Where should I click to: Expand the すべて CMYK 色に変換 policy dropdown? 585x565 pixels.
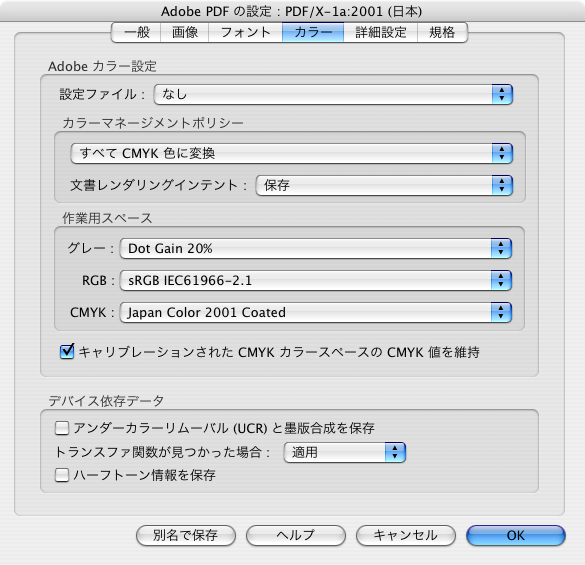[292, 153]
